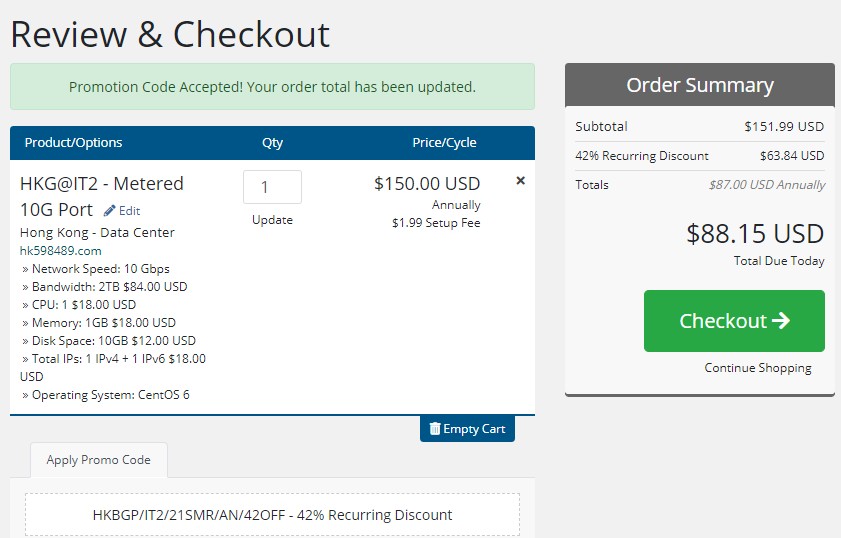841x538 pixels.
Task: Click the $88.15 USD total due amount
Action: (755, 234)
